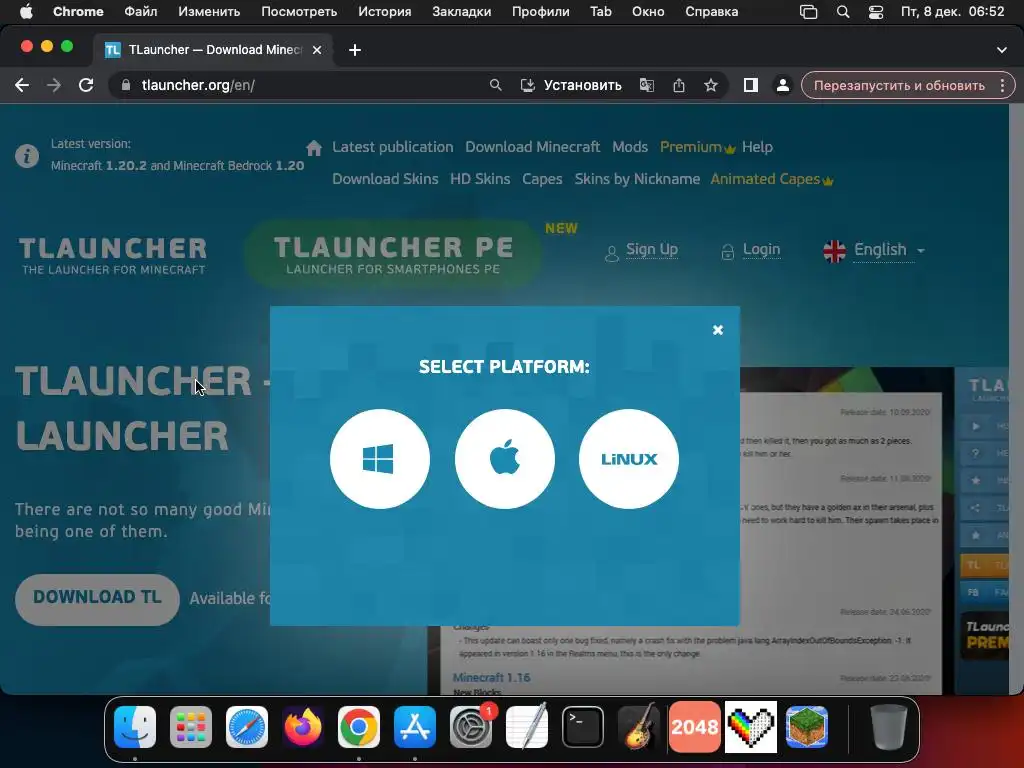1024x768 pixels.
Task: Select the TLauncher browser tab
Action: [214, 50]
